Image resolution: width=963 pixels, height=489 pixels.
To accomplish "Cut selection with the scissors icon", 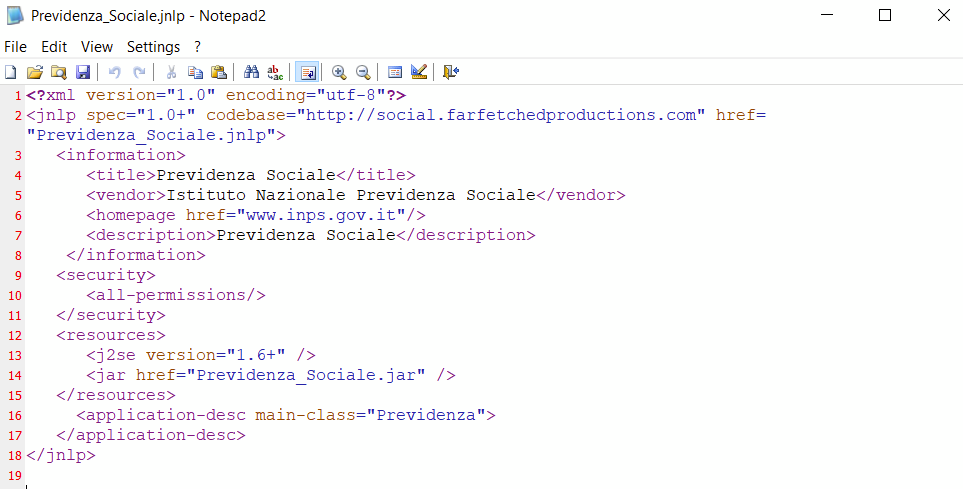I will point(171,72).
